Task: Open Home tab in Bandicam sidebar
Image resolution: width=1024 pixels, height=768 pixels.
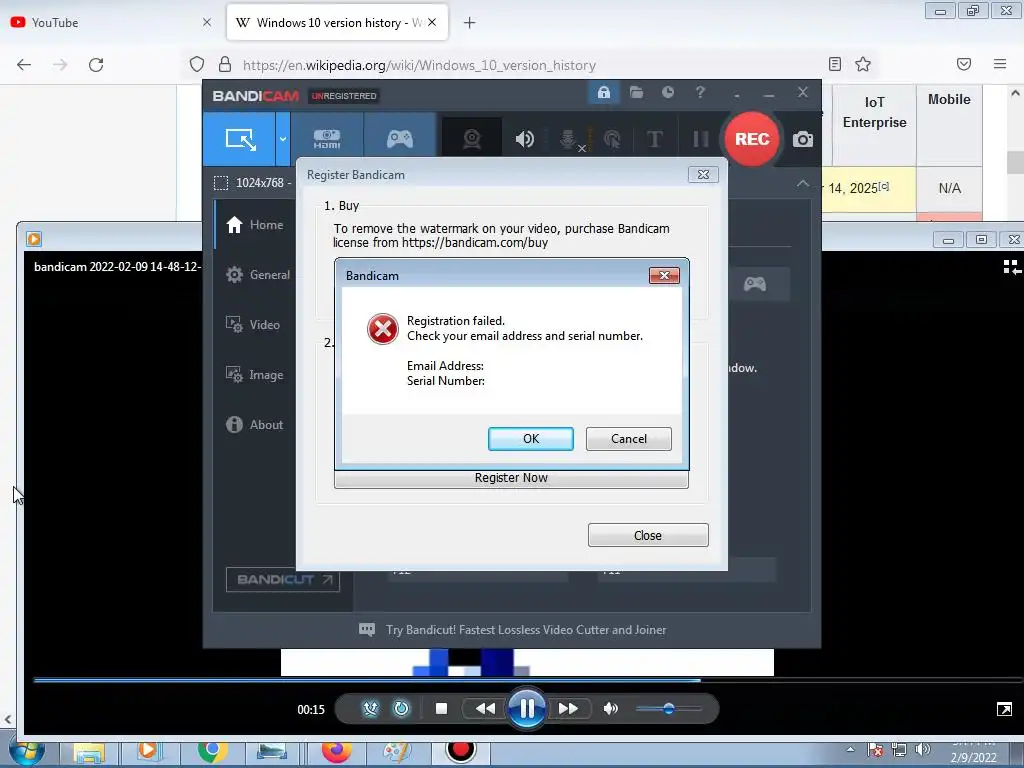Action: pyautogui.click(x=255, y=225)
